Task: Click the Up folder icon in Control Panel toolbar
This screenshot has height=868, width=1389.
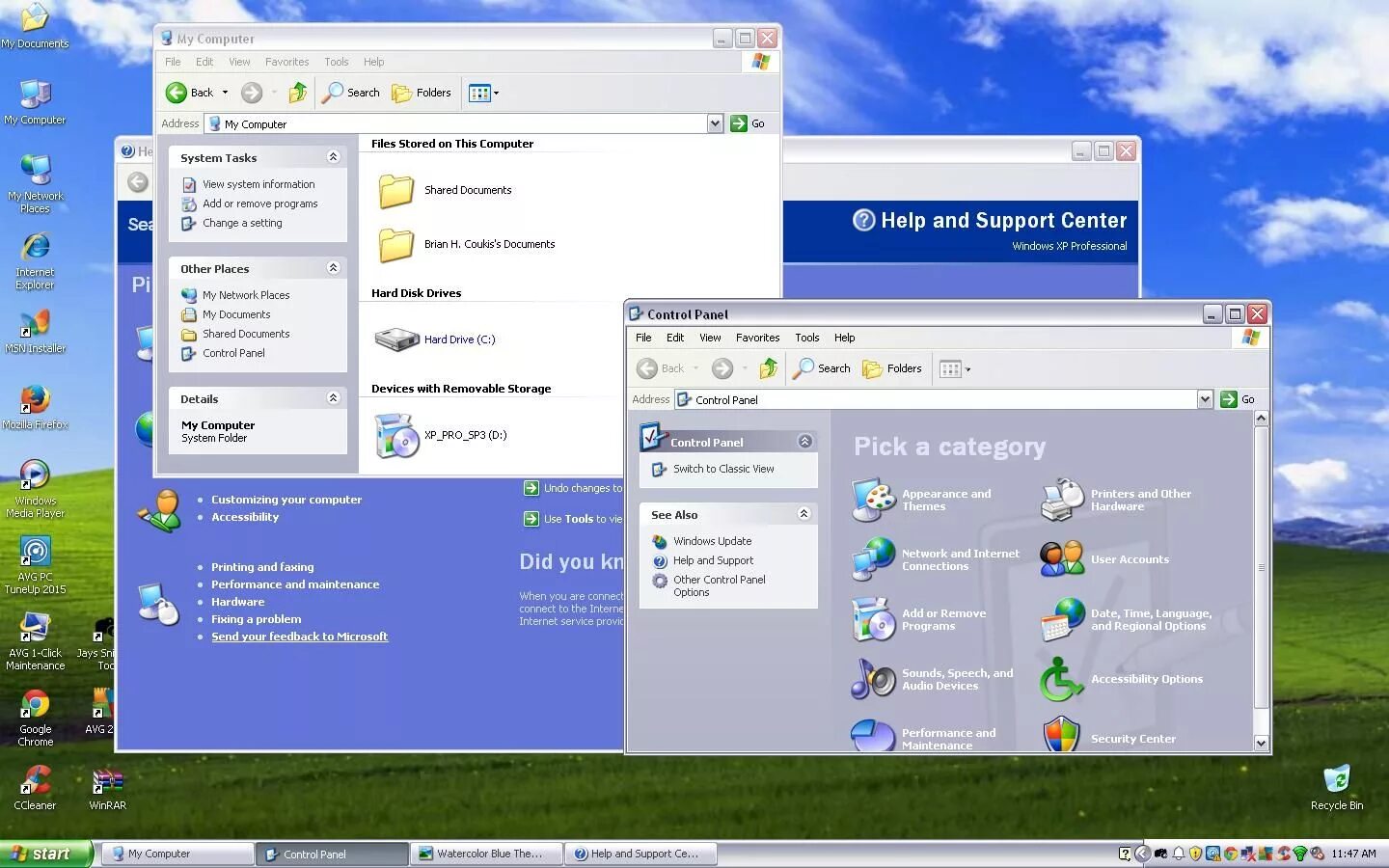Action: [769, 368]
